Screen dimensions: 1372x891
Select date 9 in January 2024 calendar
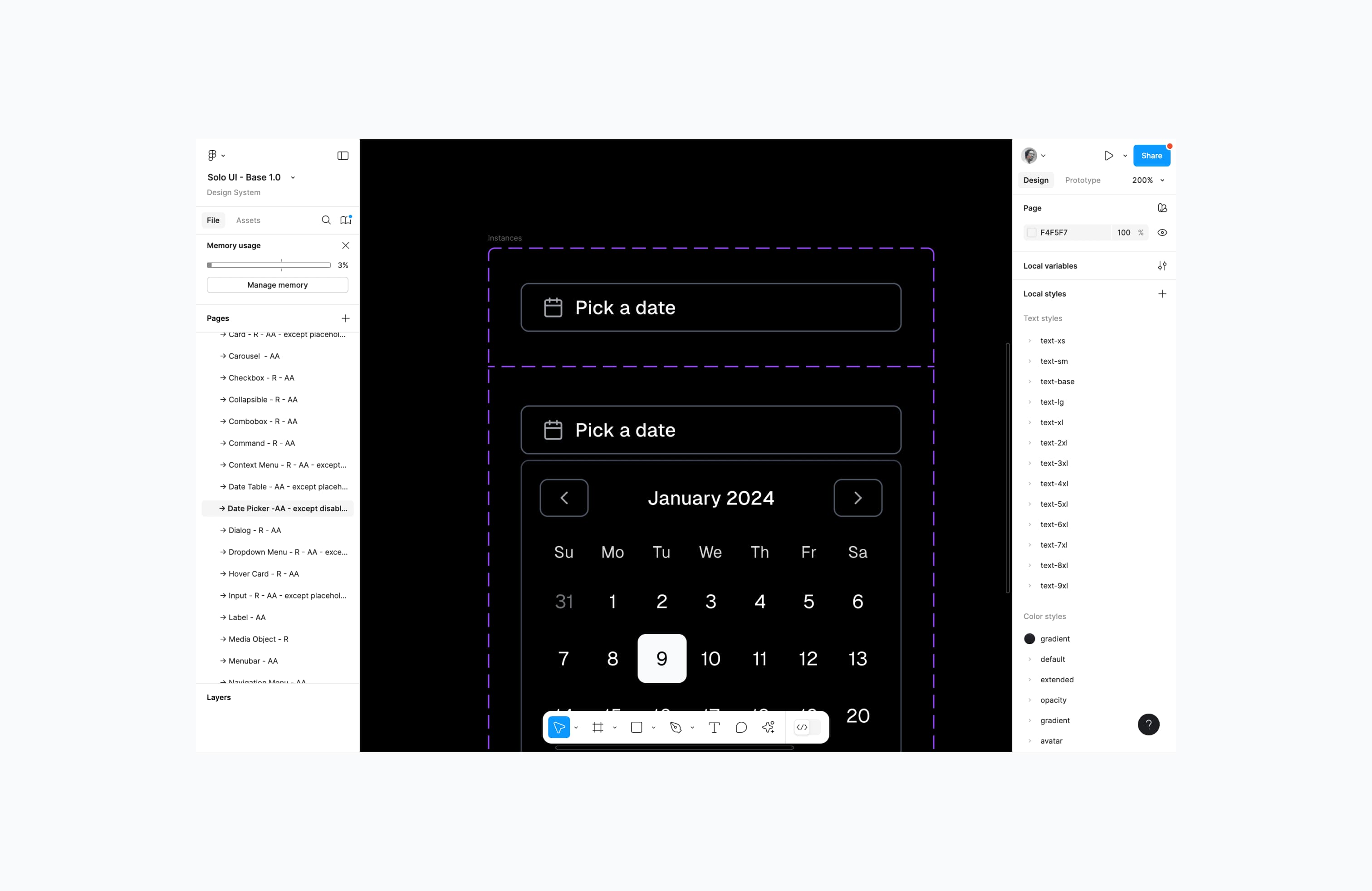(x=661, y=657)
